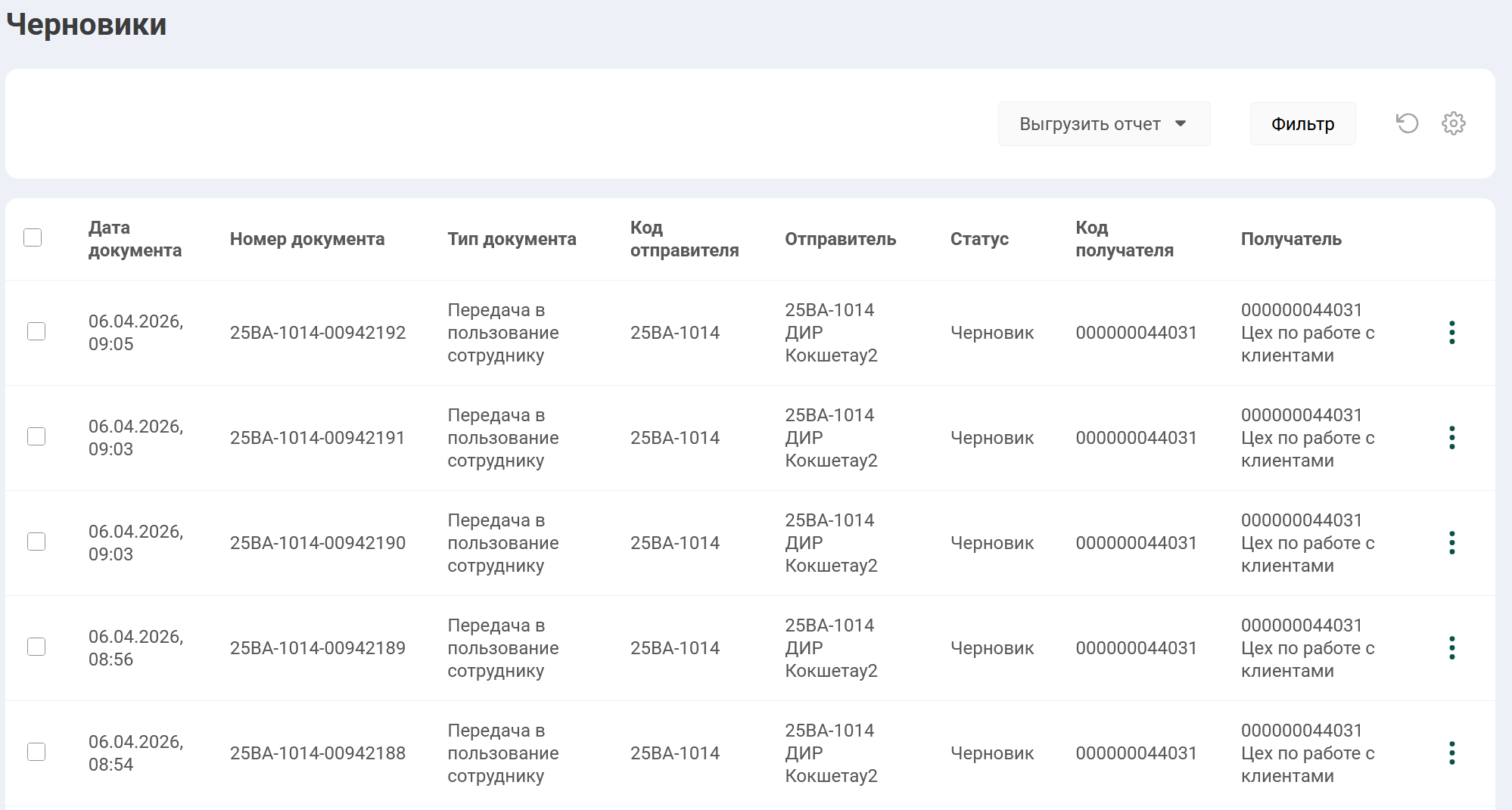This screenshot has width=1512, height=810.
Task: Open more actions for document 25BA-1014-00942188
Action: point(1451,753)
